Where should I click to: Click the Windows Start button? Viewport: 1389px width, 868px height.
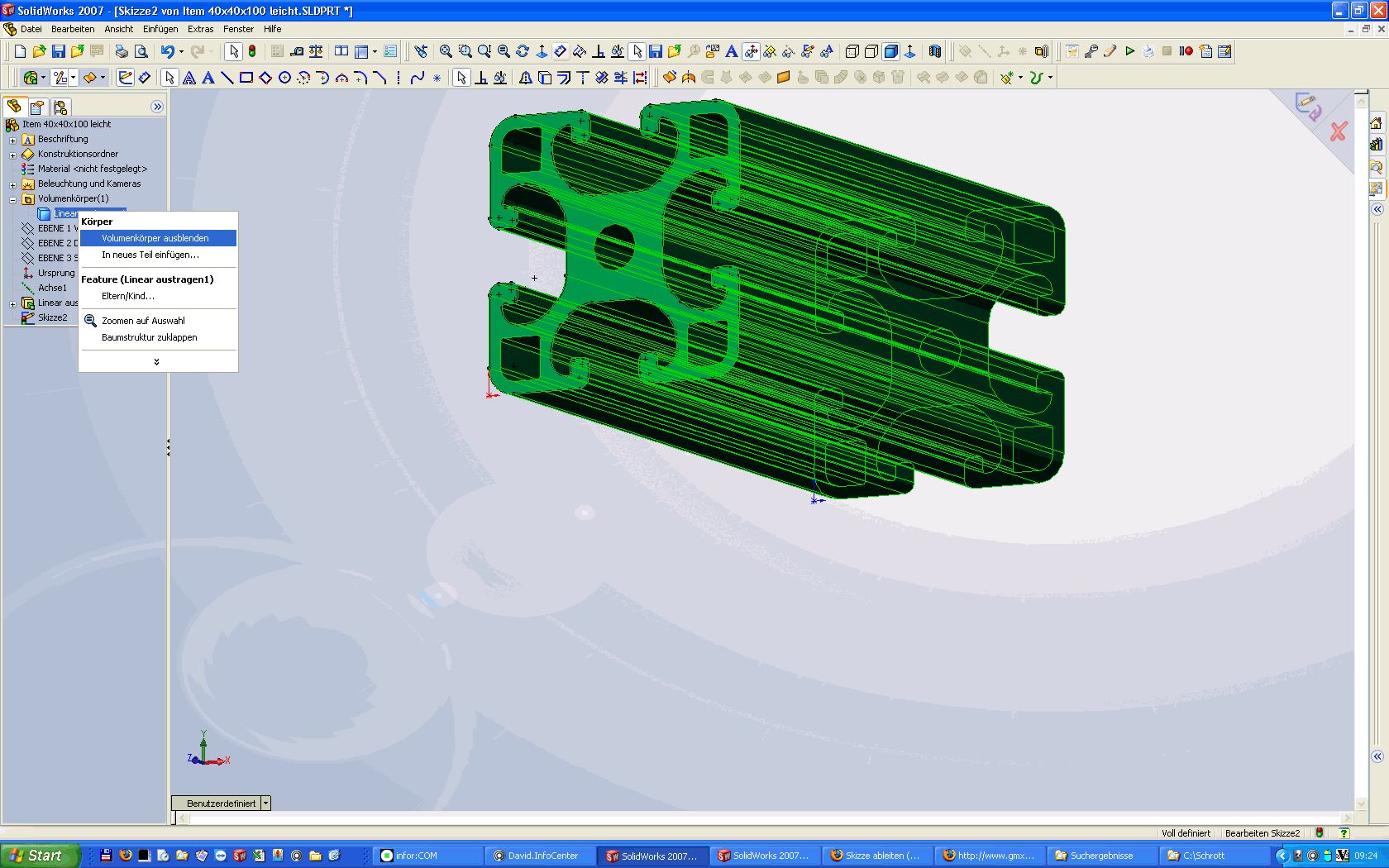pyautogui.click(x=40, y=856)
